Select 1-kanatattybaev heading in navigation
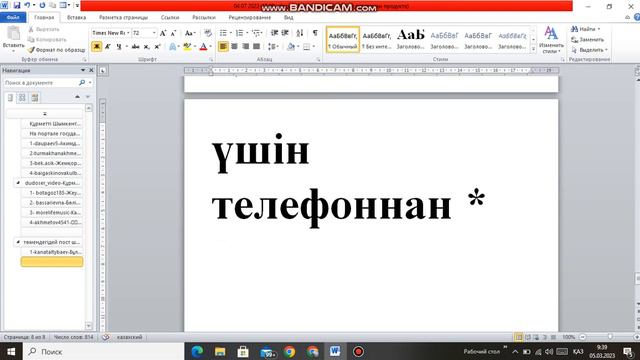Viewport: 640px width, 360px height. point(52,252)
